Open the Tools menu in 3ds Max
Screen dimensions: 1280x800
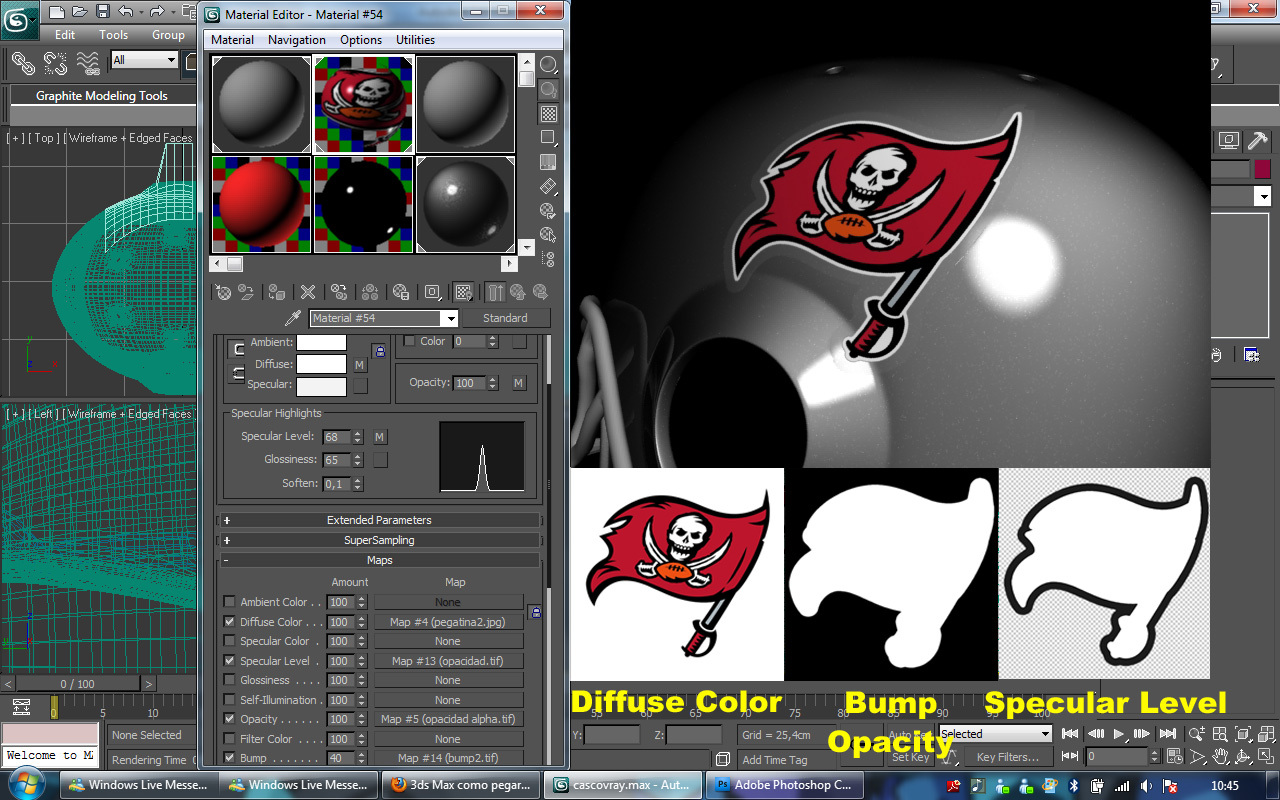114,35
